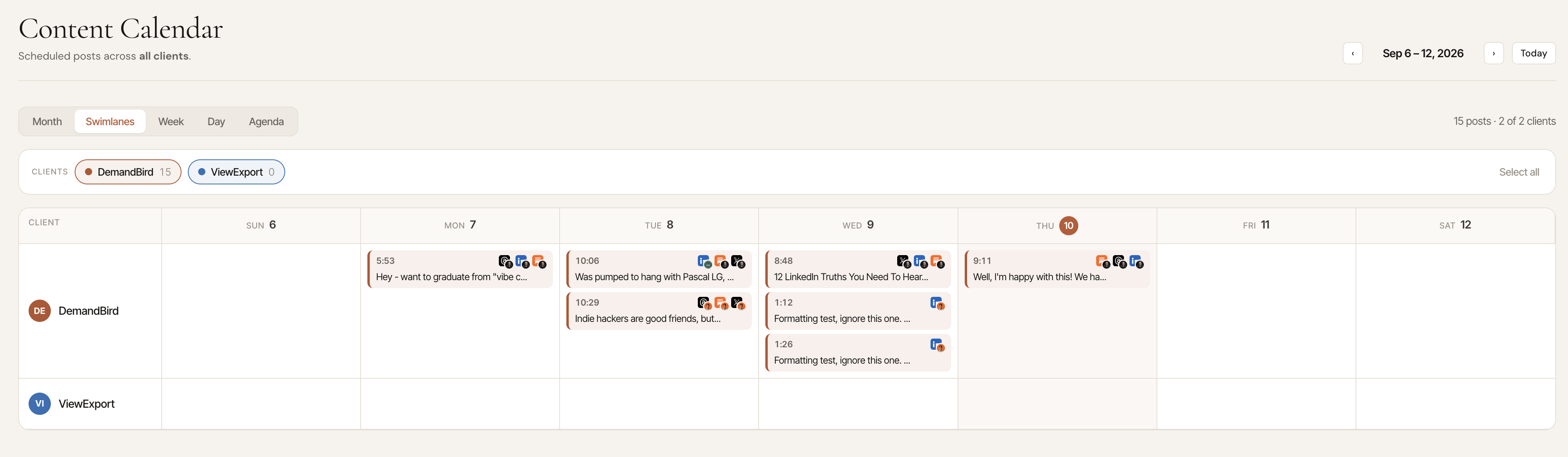
Task: Click orange Substack icon on 5:53 post
Action: 538,261
